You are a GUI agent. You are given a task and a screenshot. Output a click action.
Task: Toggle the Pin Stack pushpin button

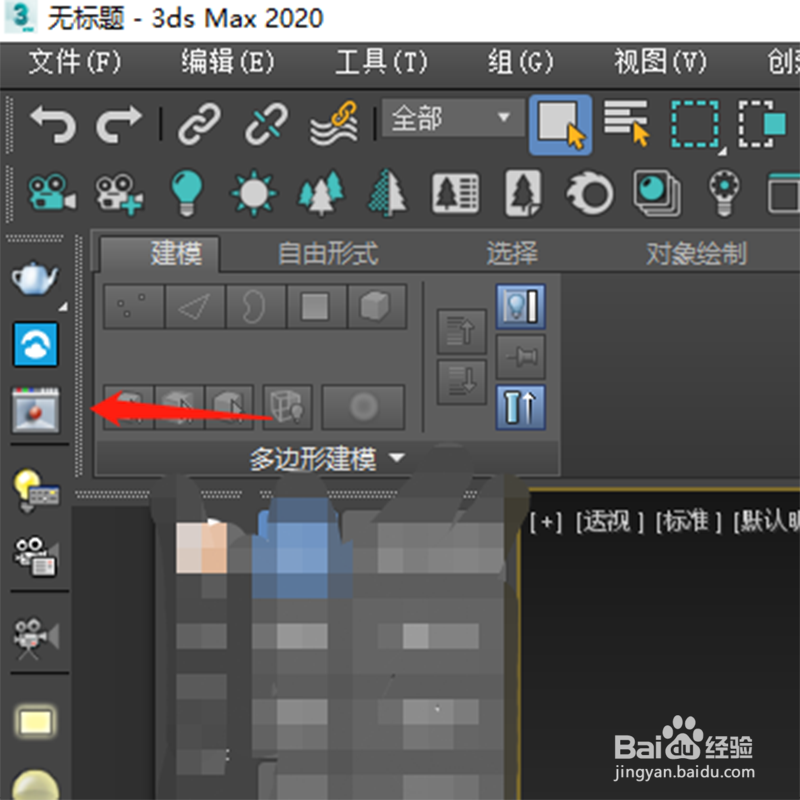point(520,357)
